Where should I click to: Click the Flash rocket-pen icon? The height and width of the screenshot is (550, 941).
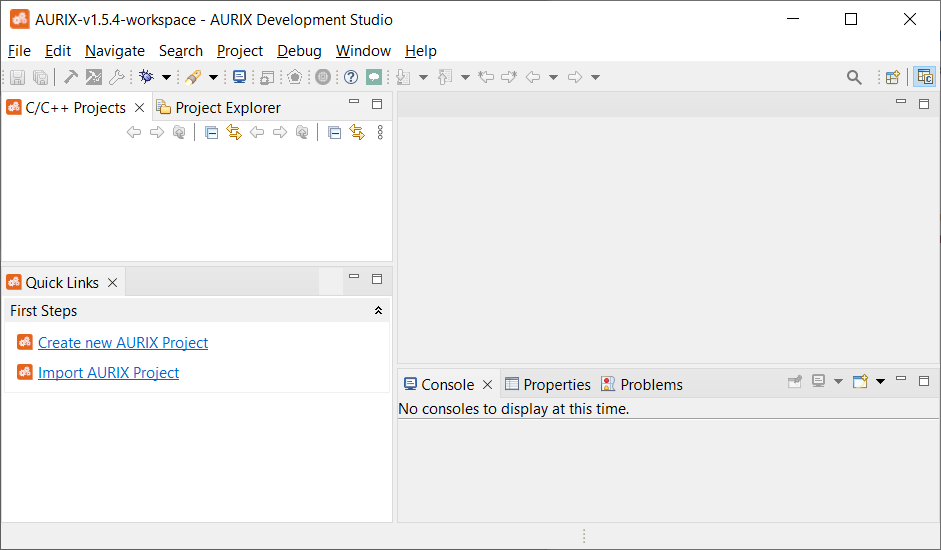tap(193, 77)
